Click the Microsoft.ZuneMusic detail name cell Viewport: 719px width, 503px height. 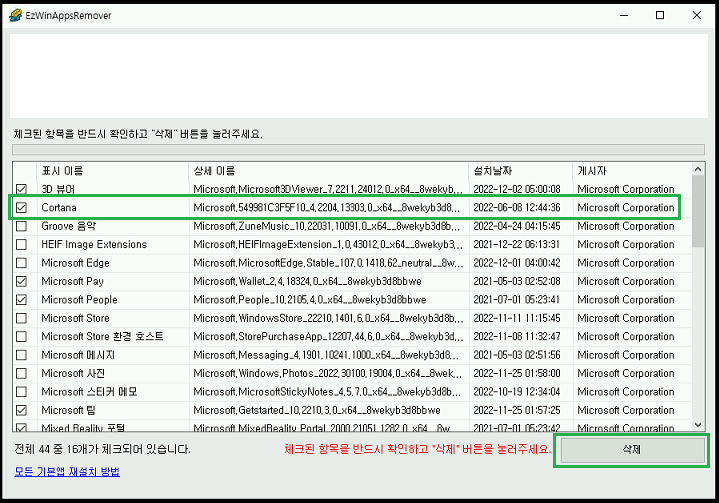(328, 226)
